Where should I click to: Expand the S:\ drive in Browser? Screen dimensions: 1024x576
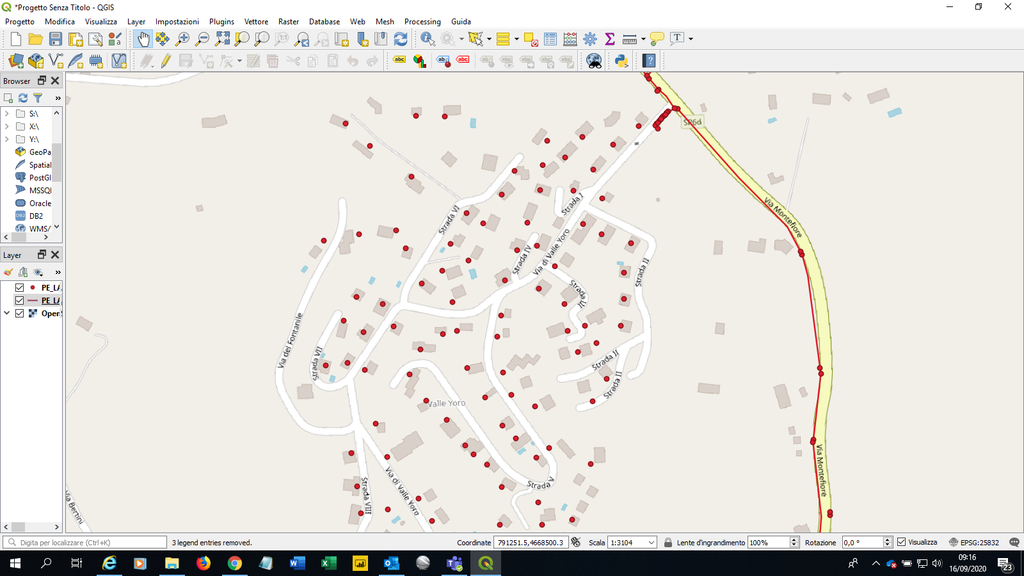pyautogui.click(x=7, y=114)
